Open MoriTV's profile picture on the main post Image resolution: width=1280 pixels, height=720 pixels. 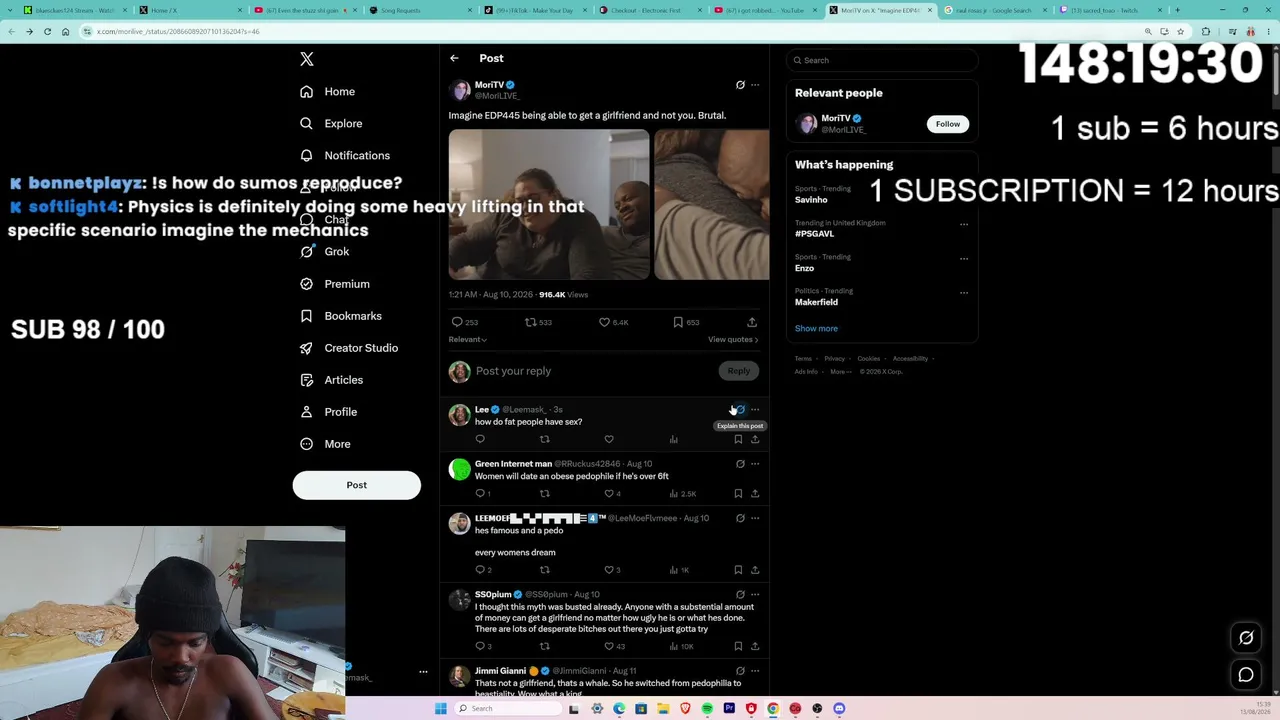(x=460, y=90)
